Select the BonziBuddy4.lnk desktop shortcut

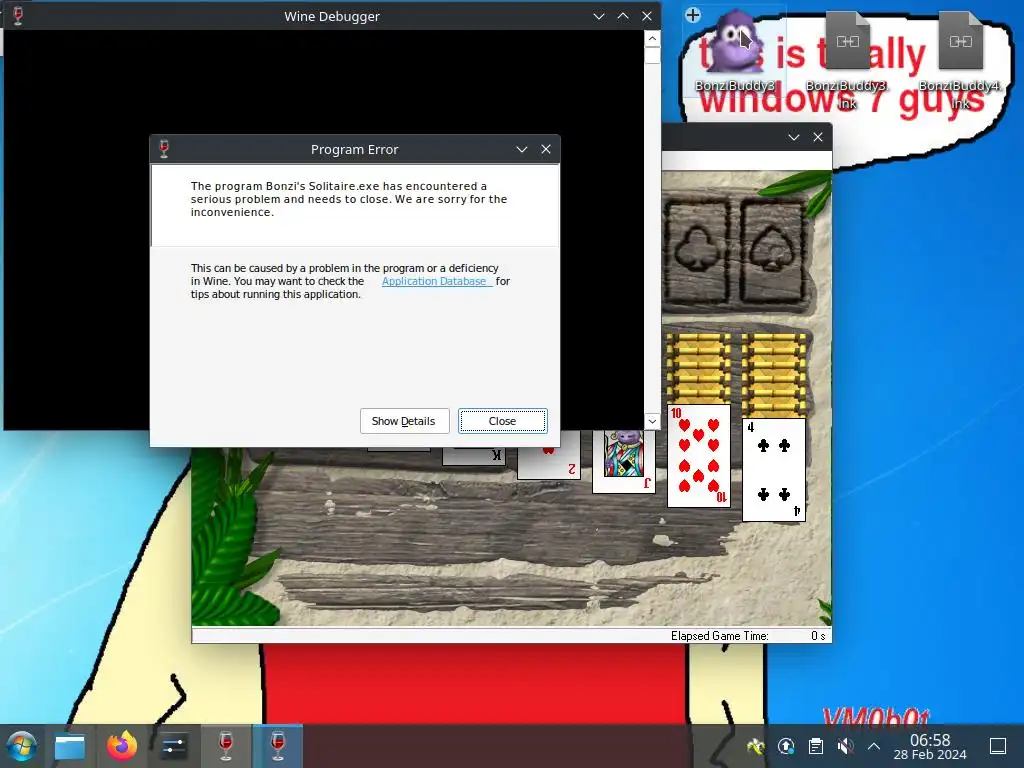960,60
